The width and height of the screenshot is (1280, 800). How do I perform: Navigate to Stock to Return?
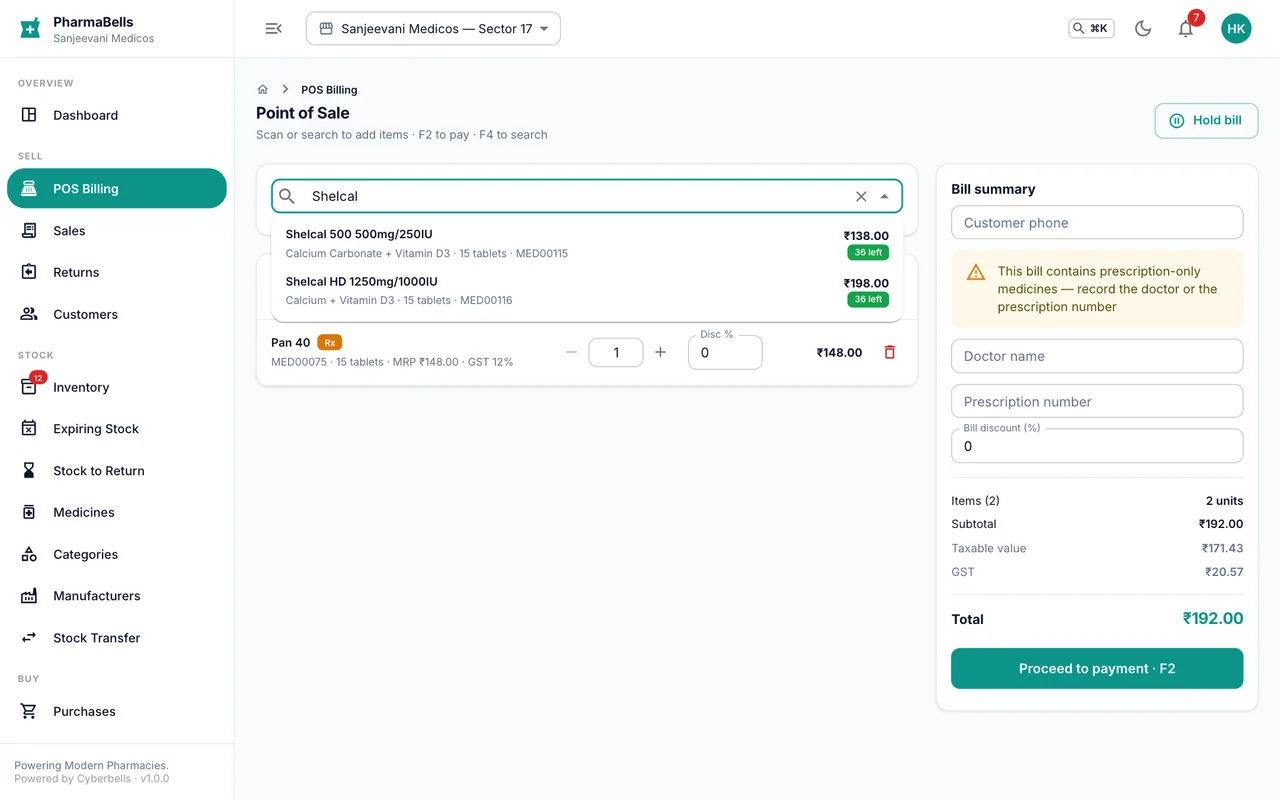tap(117, 470)
